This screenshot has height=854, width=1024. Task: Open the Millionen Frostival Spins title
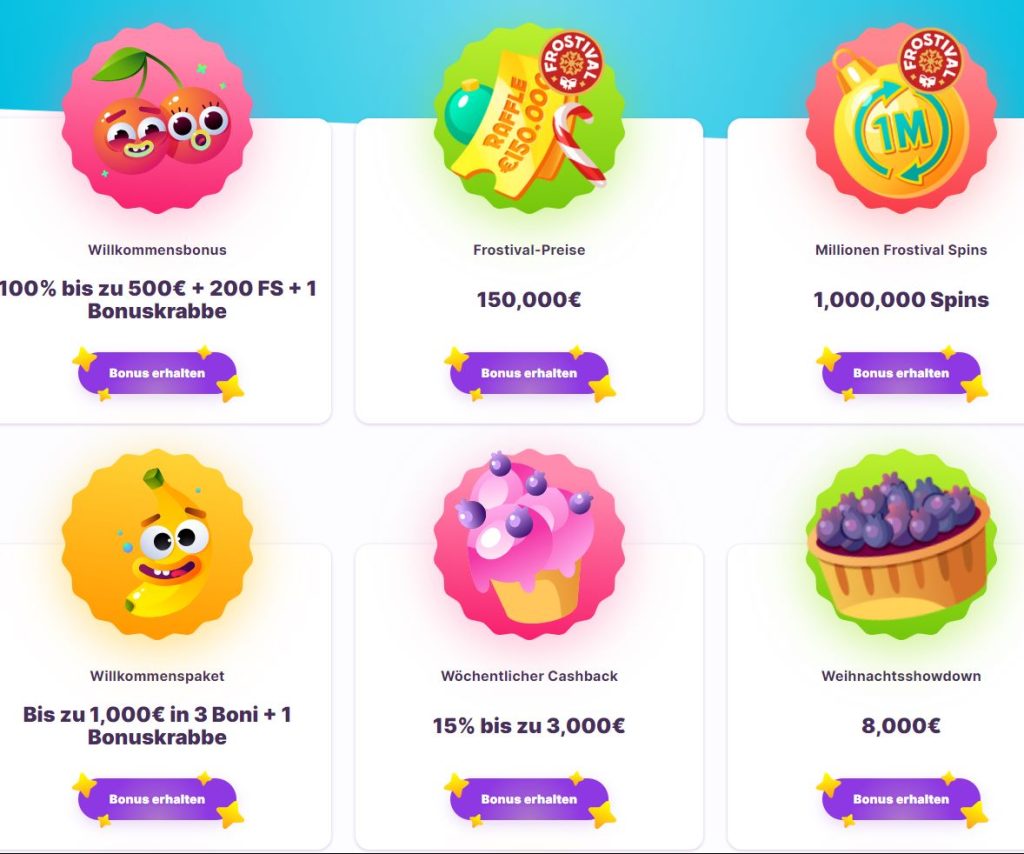click(901, 250)
